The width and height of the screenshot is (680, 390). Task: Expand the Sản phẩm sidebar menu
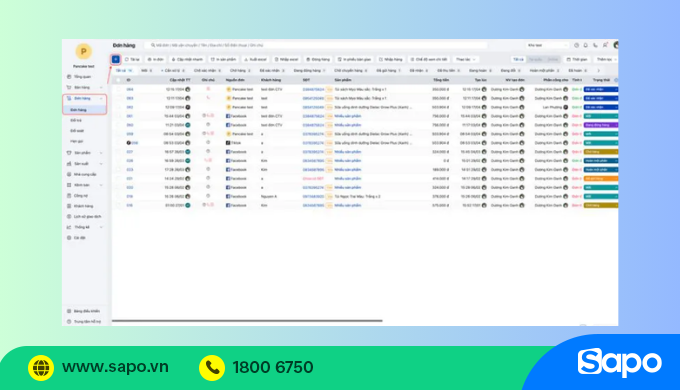[x=85, y=153]
